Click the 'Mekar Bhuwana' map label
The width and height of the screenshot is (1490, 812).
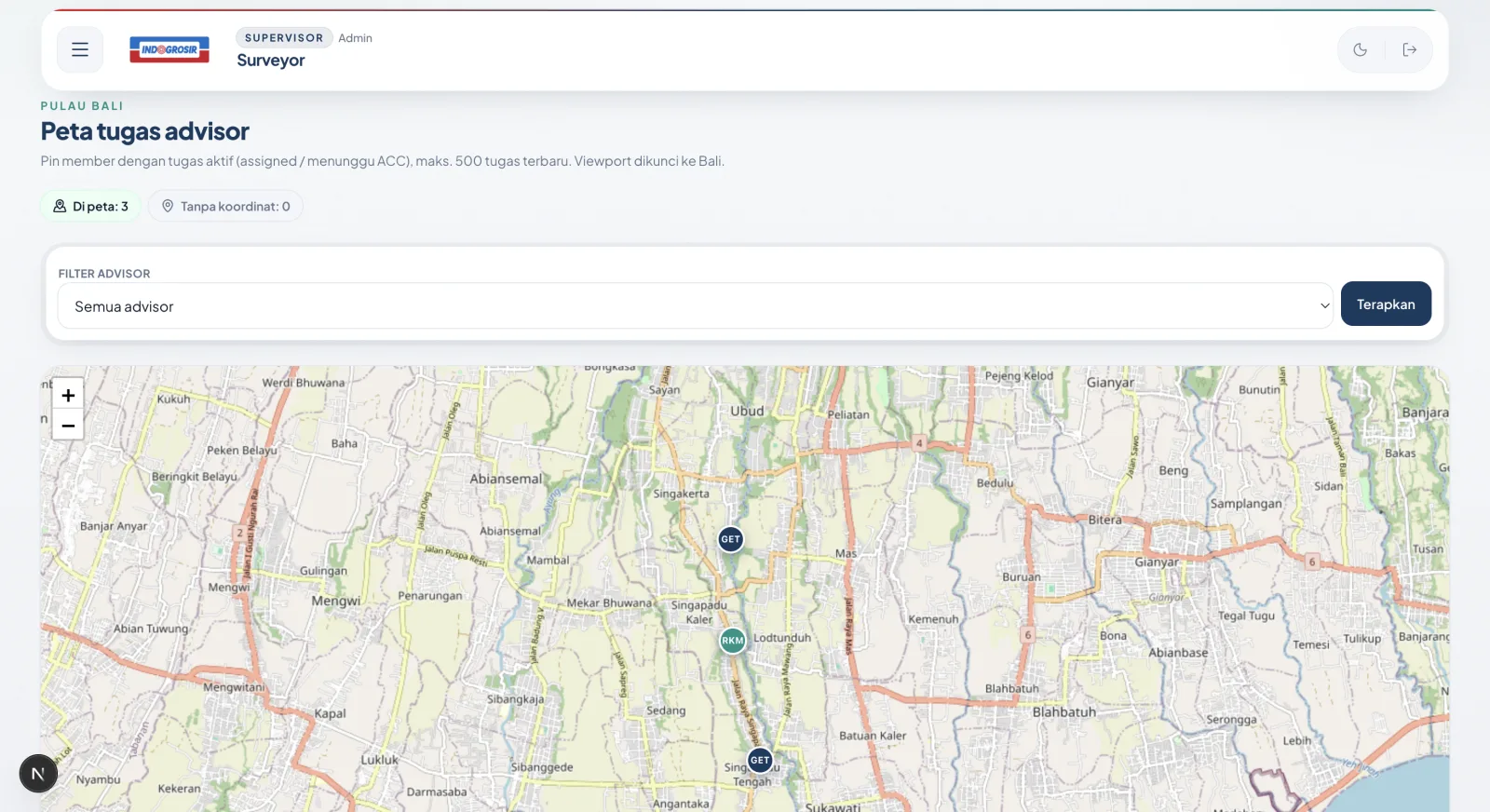[609, 603]
